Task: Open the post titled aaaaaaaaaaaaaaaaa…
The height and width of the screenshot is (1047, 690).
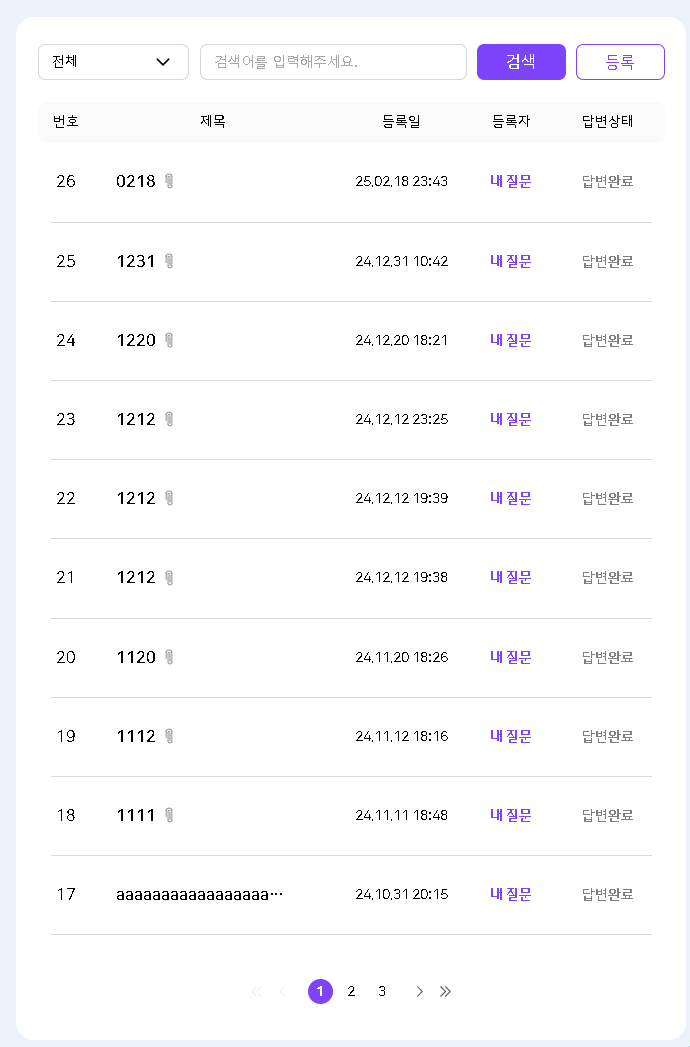Action: [199, 894]
